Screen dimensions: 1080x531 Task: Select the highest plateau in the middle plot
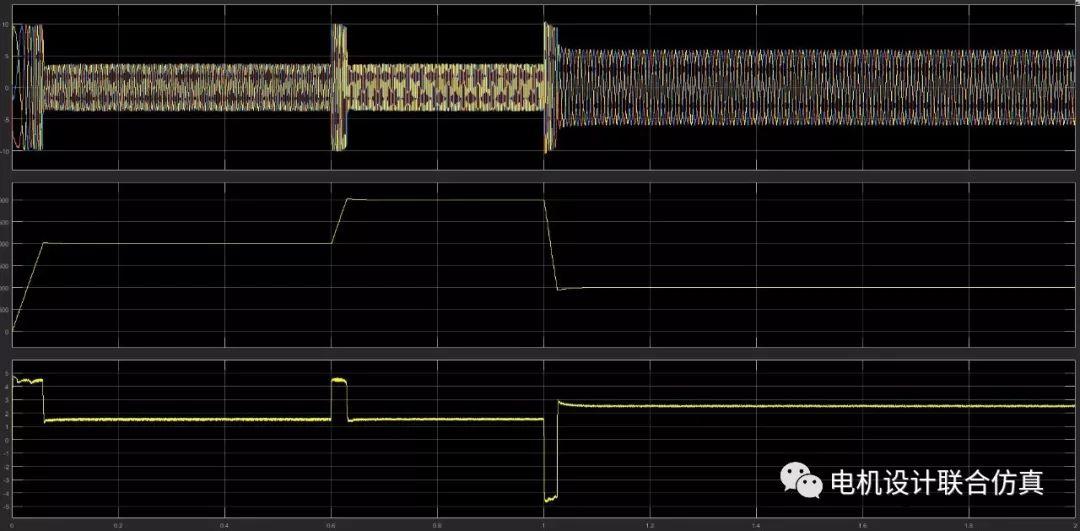coord(445,200)
